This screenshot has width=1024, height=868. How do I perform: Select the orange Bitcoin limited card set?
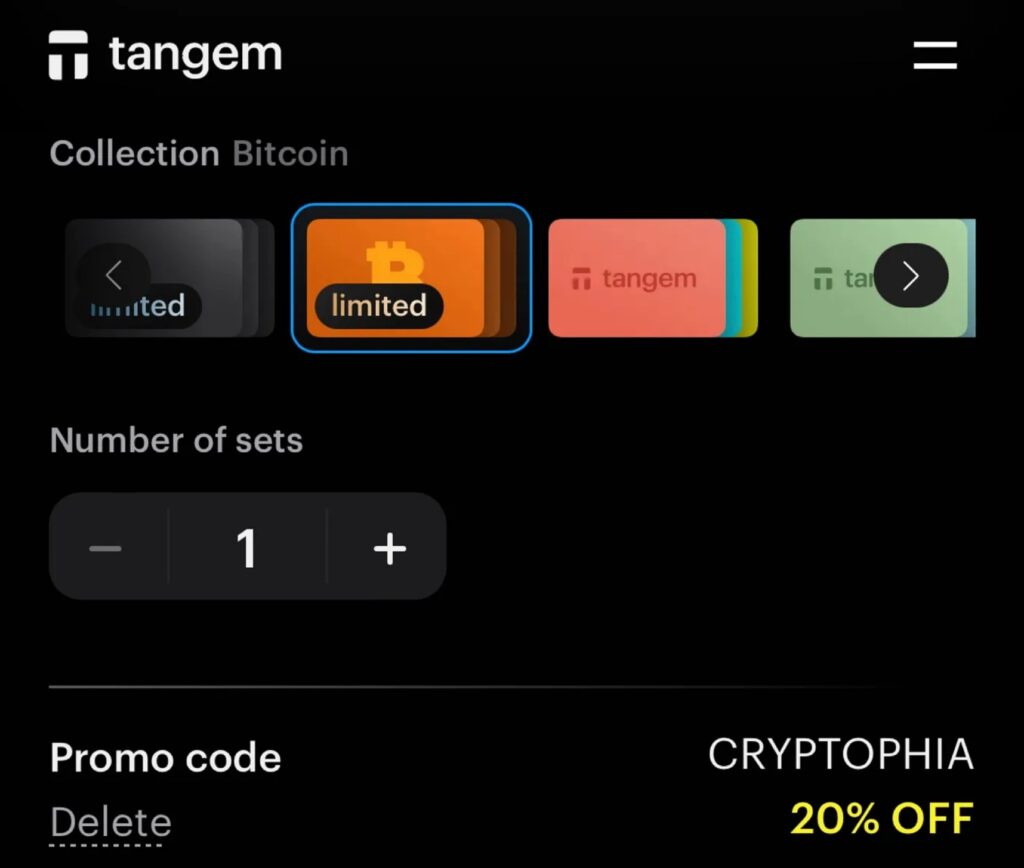411,278
